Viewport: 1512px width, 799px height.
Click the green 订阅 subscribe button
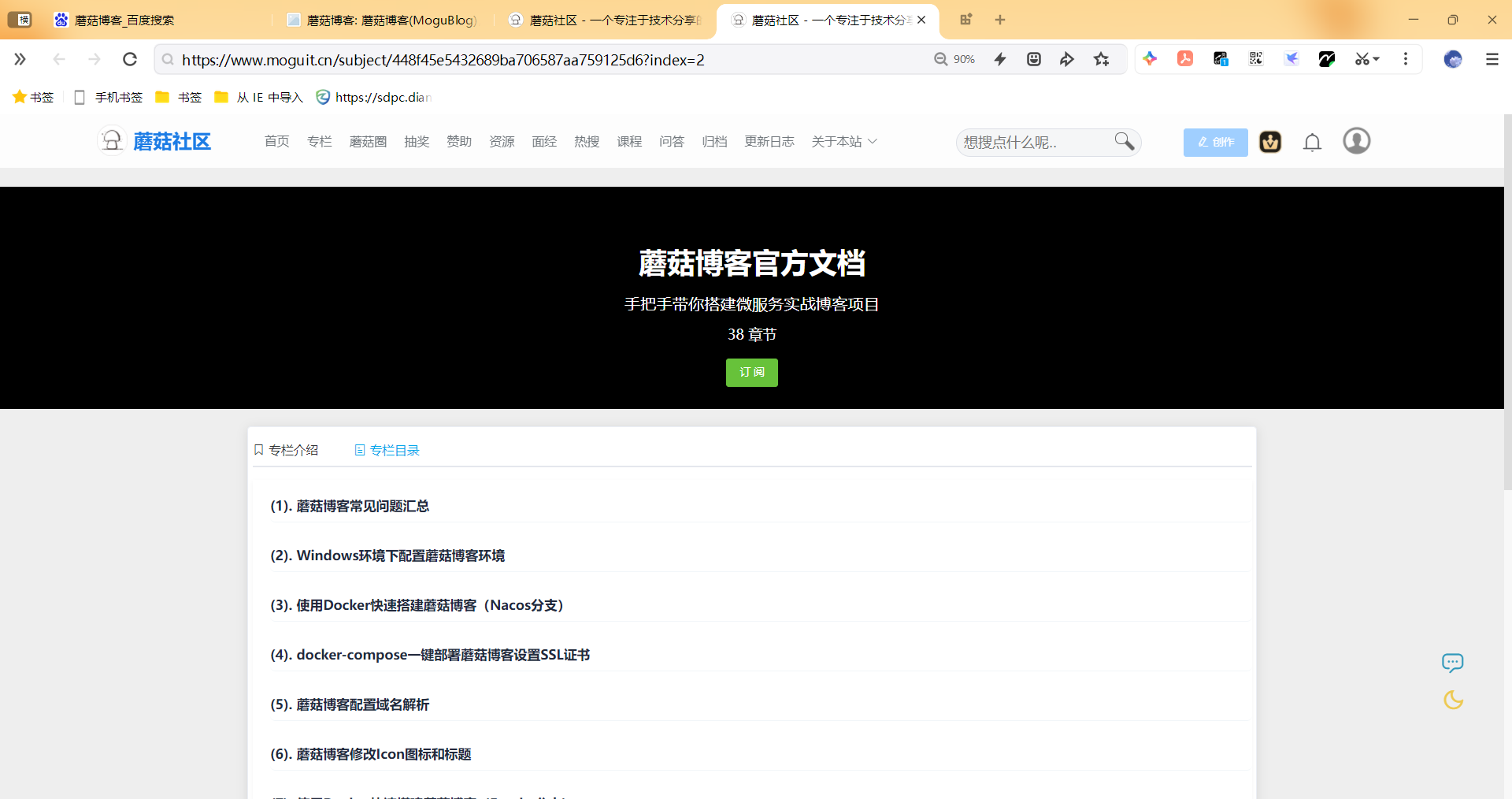pyautogui.click(x=752, y=373)
